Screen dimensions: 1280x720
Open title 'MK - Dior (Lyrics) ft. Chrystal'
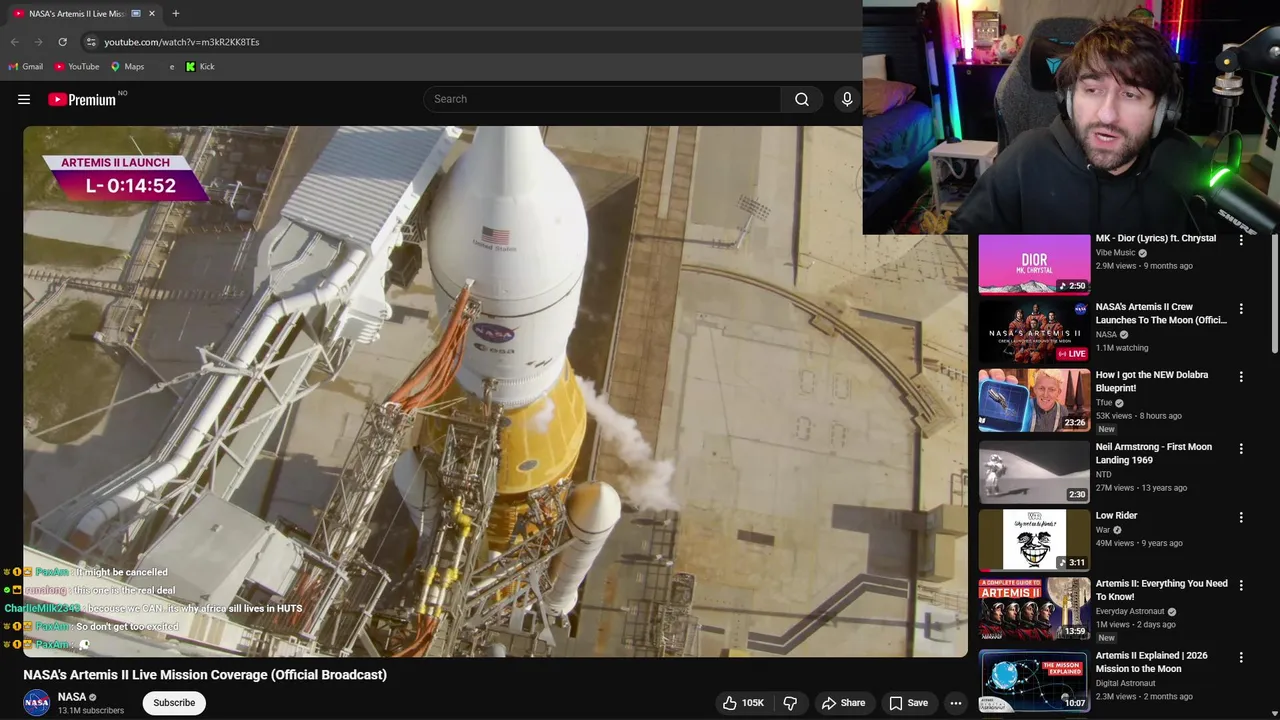[x=1156, y=239]
